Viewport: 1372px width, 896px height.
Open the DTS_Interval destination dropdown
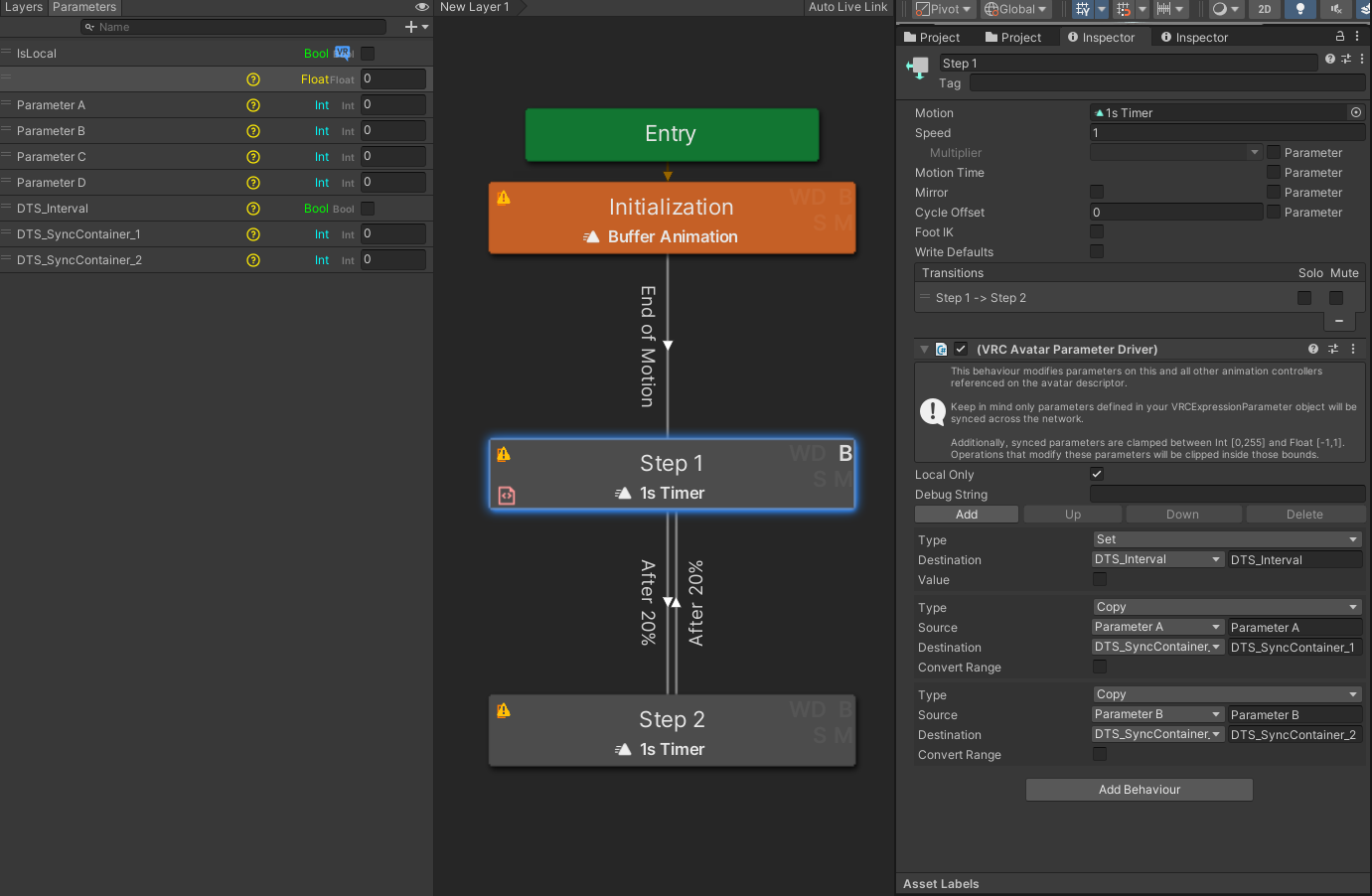pyautogui.click(x=1157, y=559)
